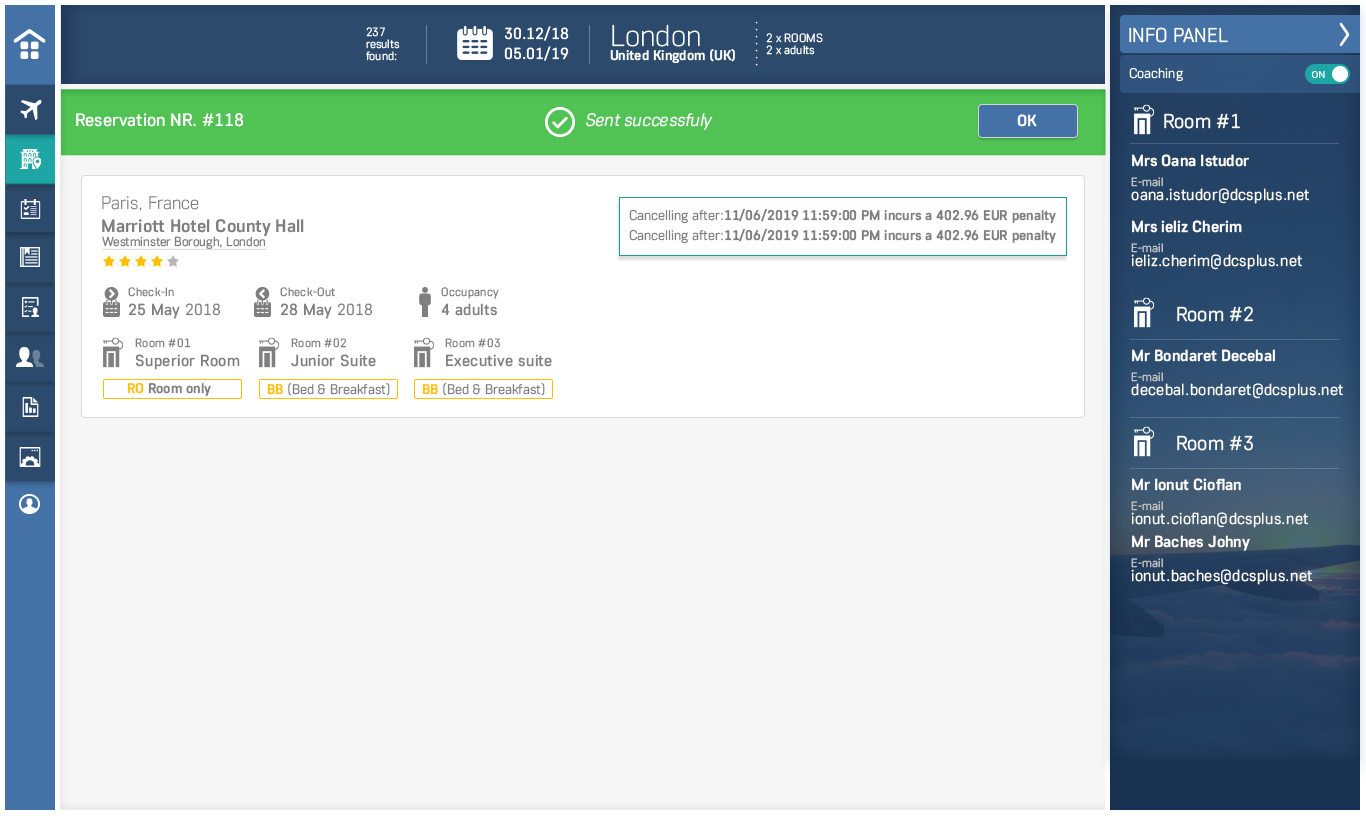Click the Room #2 heading in Info Panel
The width and height of the screenshot is (1366, 816).
point(1215,315)
